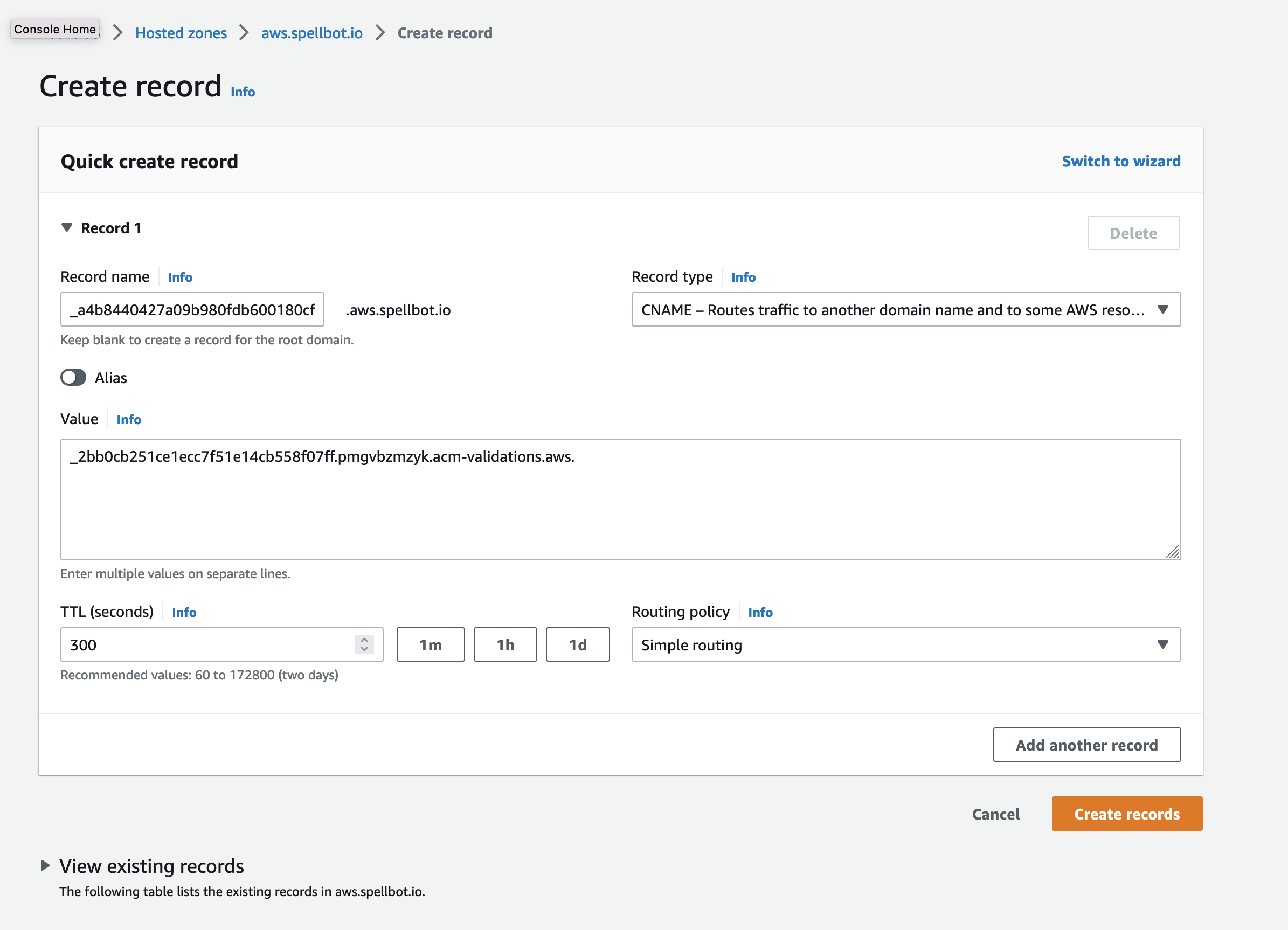This screenshot has height=930, width=1288.
Task: Navigate to Hosted zones breadcrumb
Action: (181, 33)
